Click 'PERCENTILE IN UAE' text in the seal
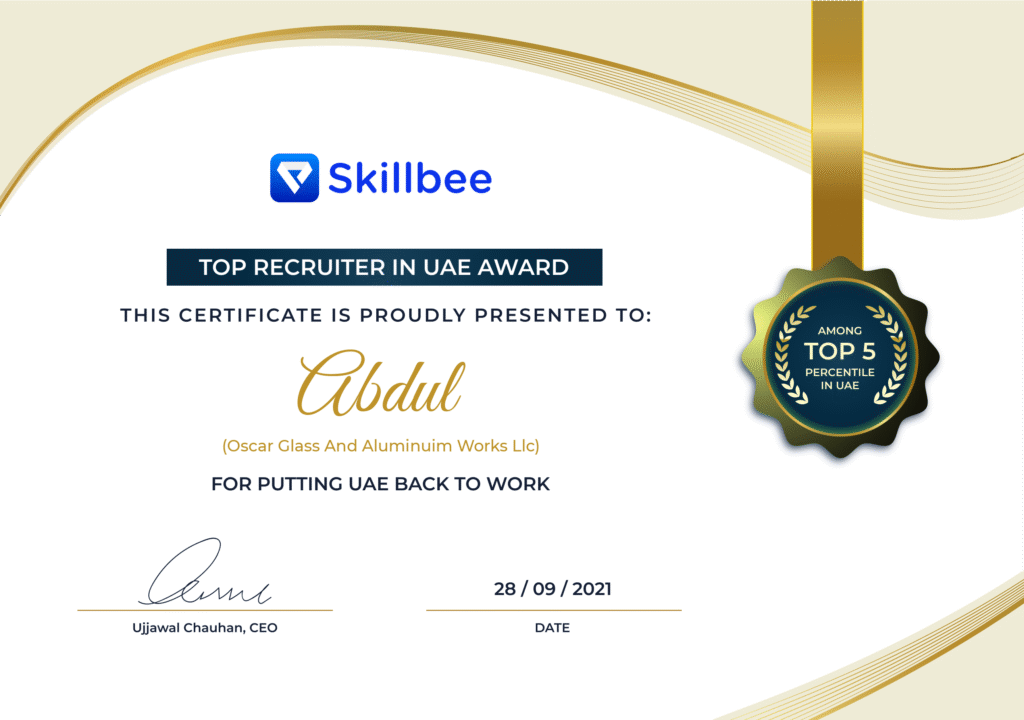The height and width of the screenshot is (720, 1024). pyautogui.click(x=840, y=379)
